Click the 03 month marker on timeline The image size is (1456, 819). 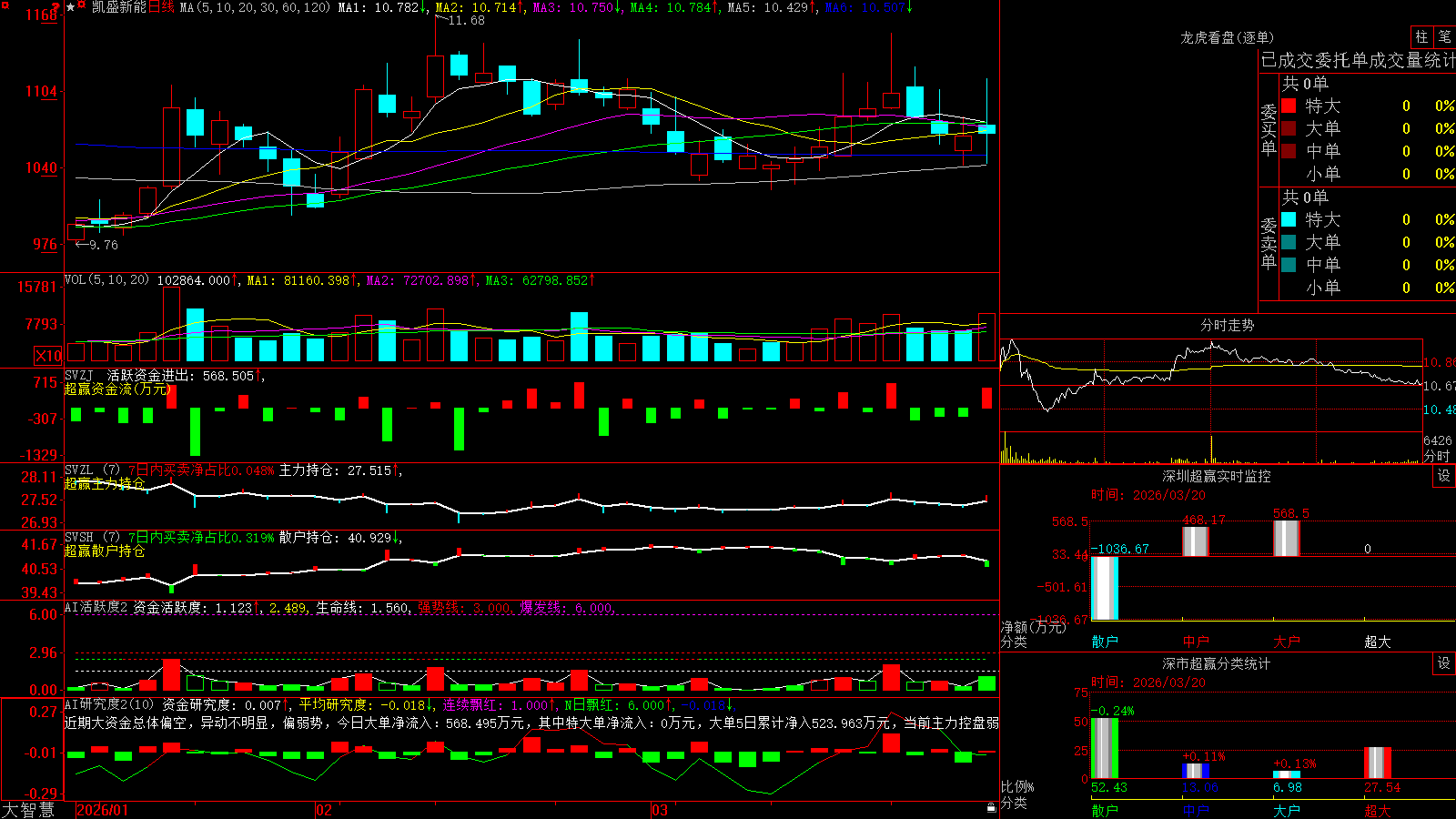(x=660, y=810)
